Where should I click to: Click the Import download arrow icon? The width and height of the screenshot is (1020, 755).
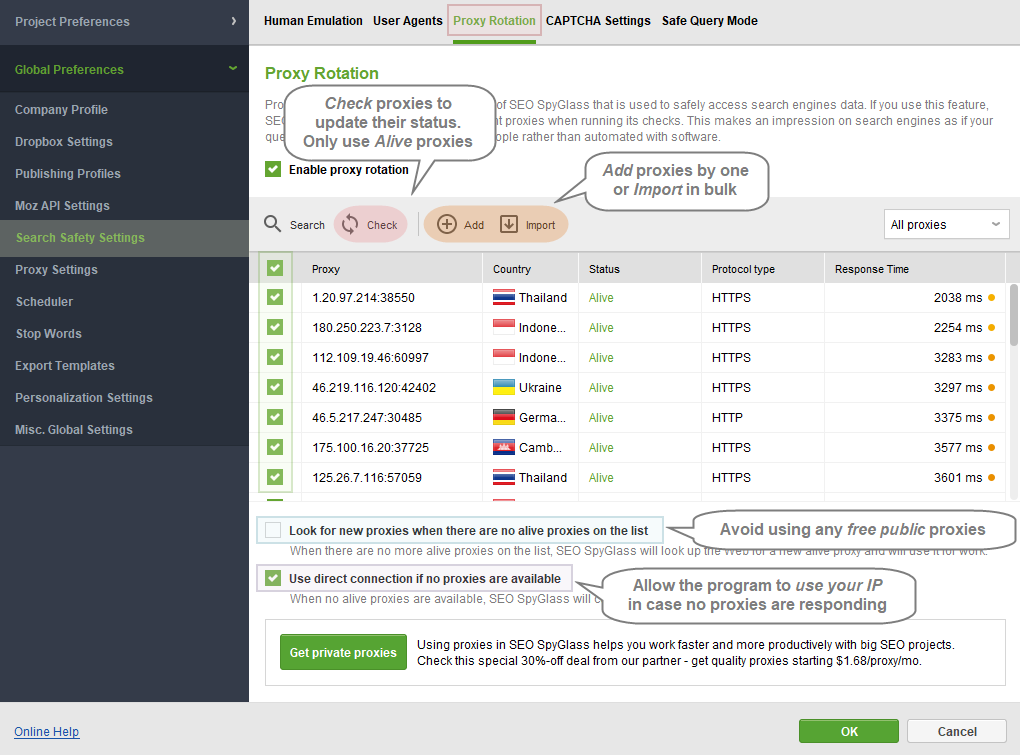click(509, 224)
